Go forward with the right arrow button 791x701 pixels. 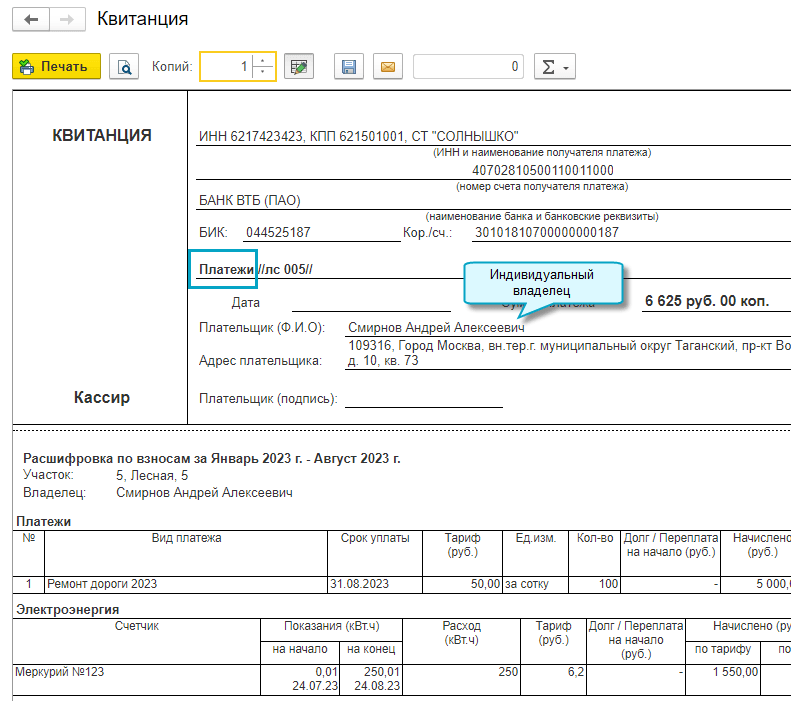[x=67, y=20]
